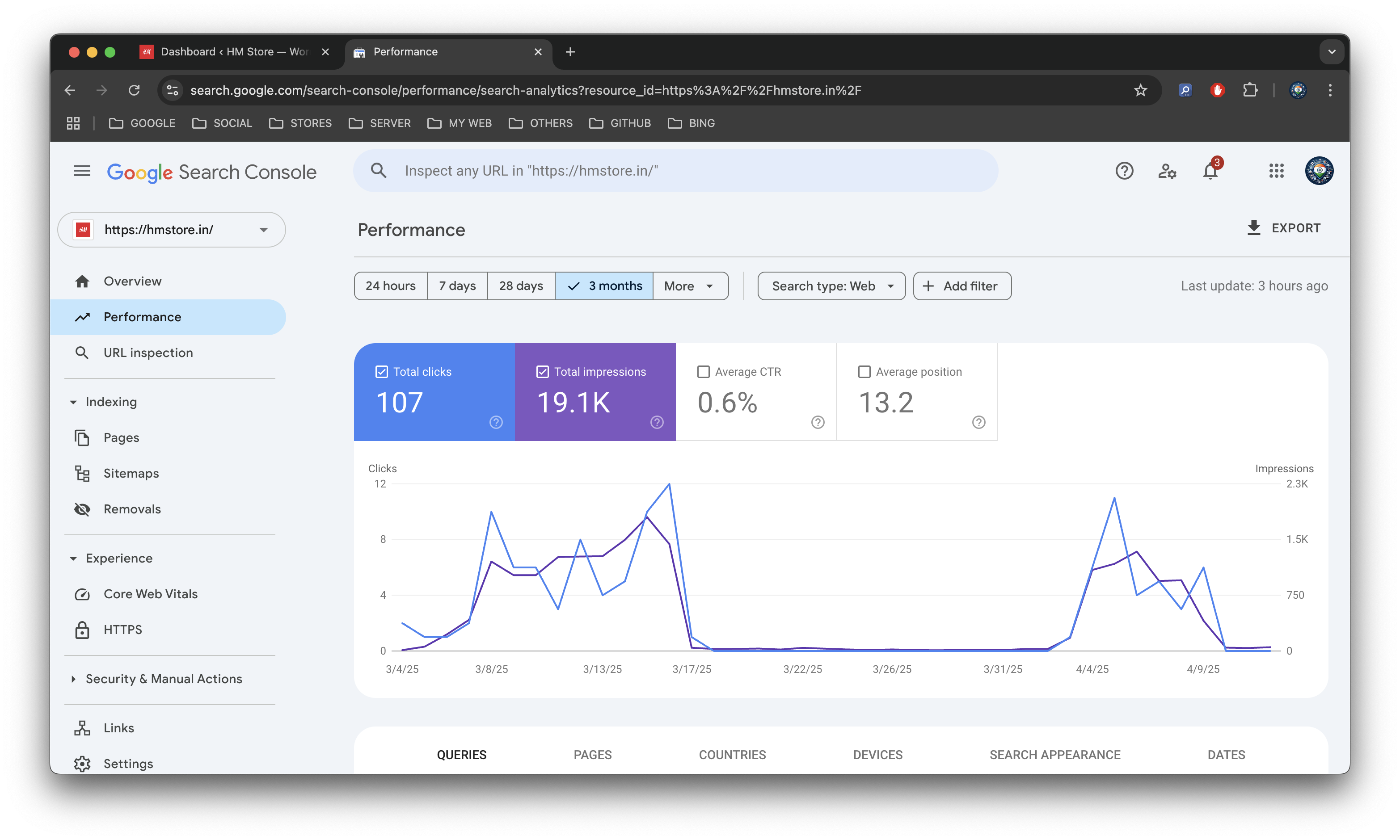Click the download icon beside EXPORT

[x=1253, y=228]
